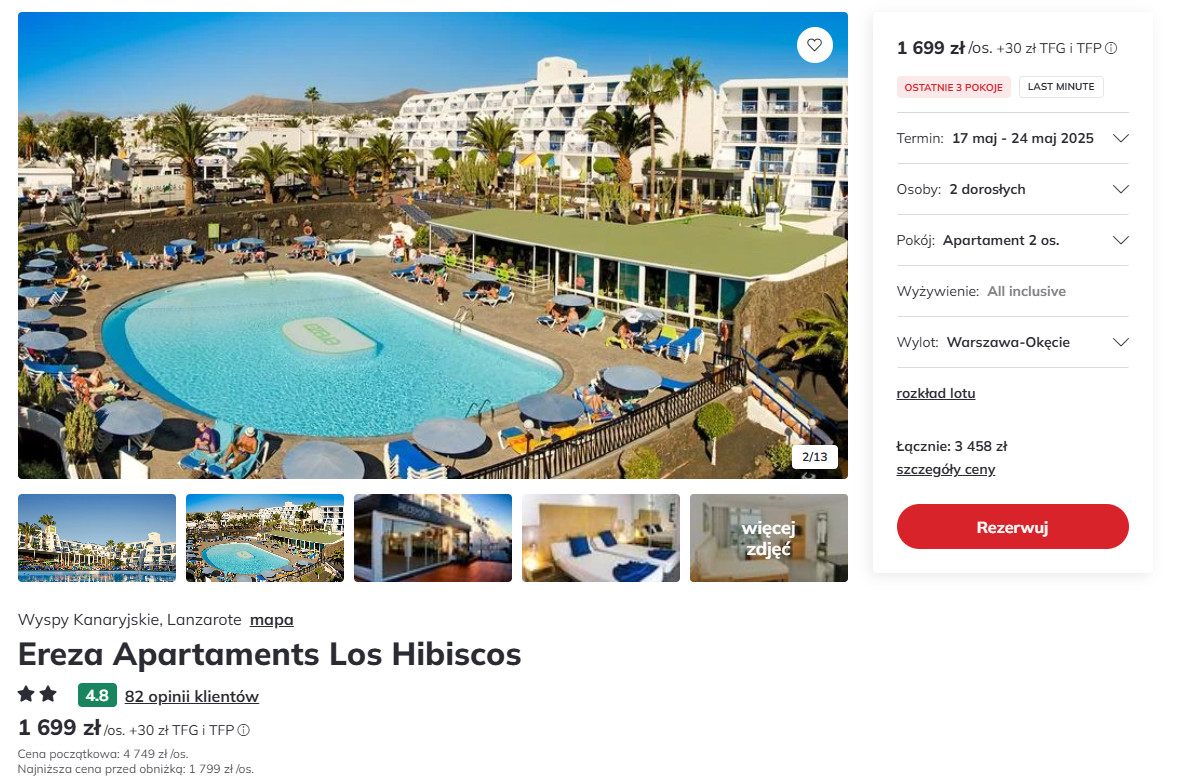Select the pool view thumbnail

point(265,538)
